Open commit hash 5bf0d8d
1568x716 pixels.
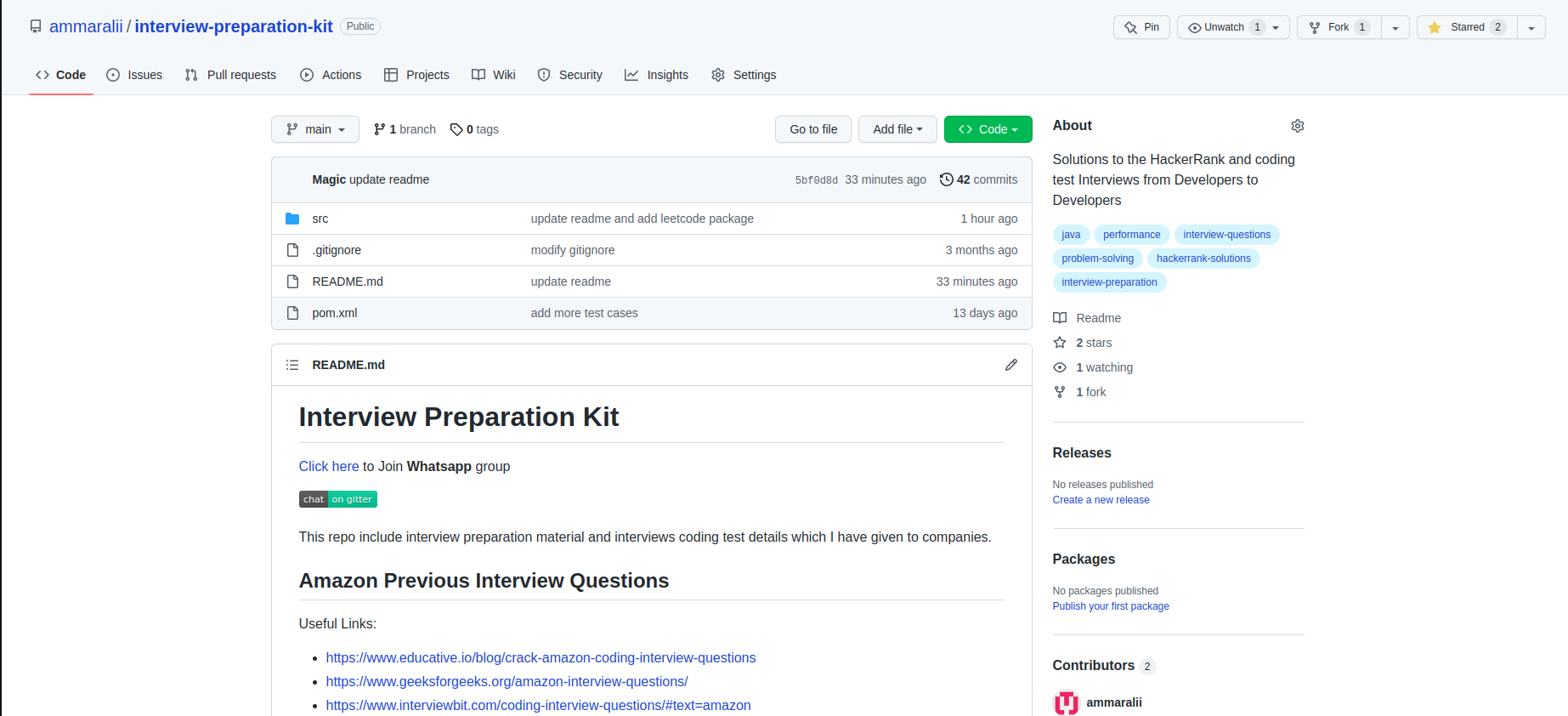click(816, 180)
